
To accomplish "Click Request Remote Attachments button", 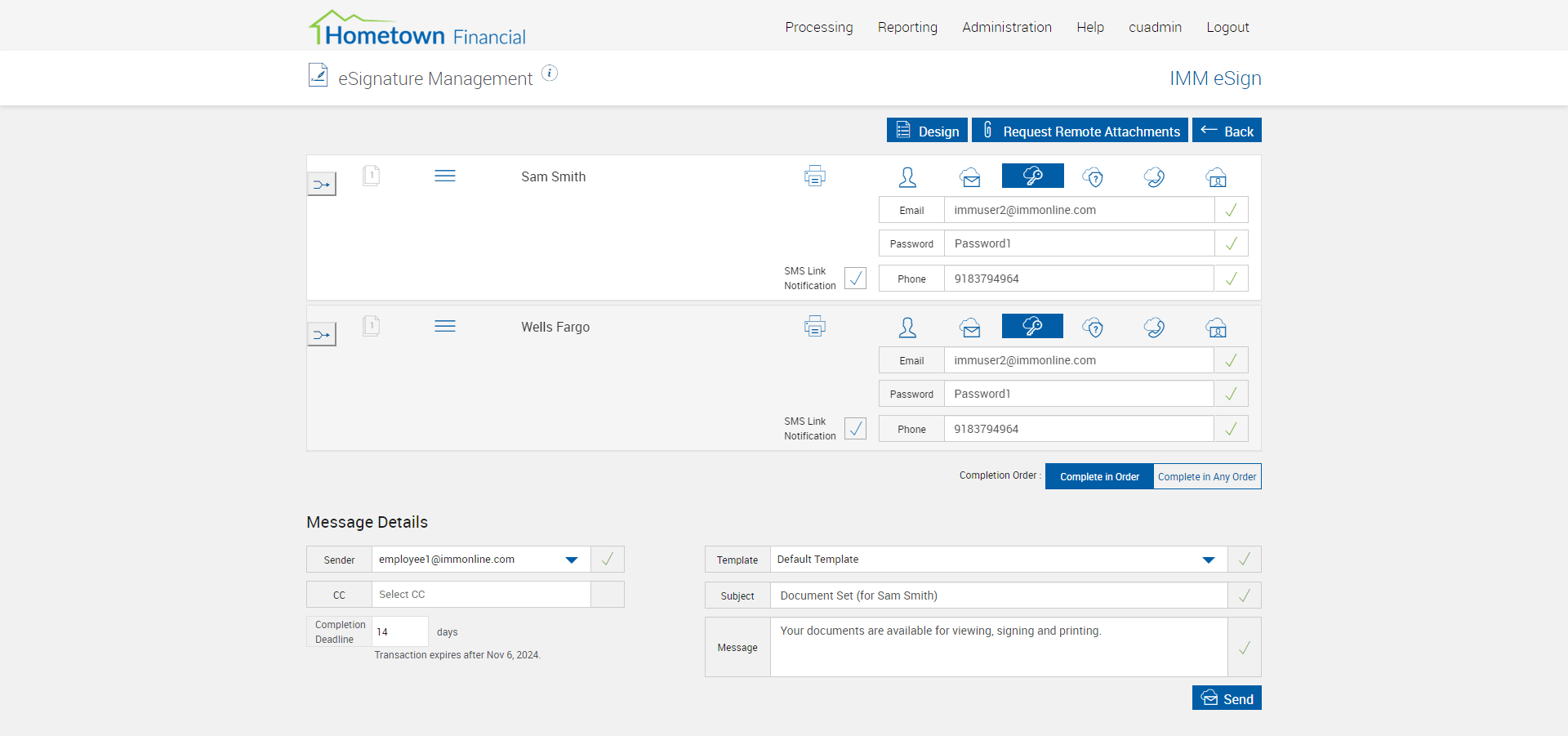I will coord(1080,131).
